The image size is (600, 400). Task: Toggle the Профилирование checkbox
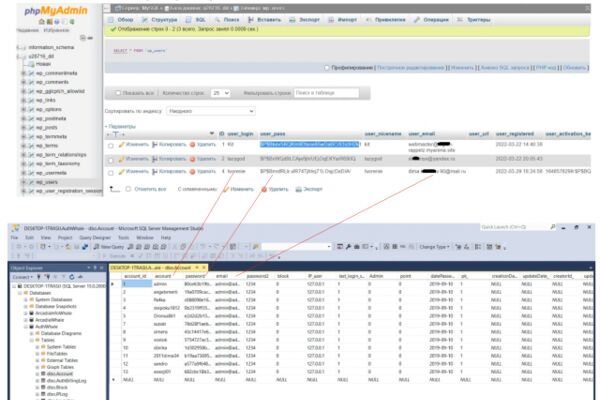(326, 68)
